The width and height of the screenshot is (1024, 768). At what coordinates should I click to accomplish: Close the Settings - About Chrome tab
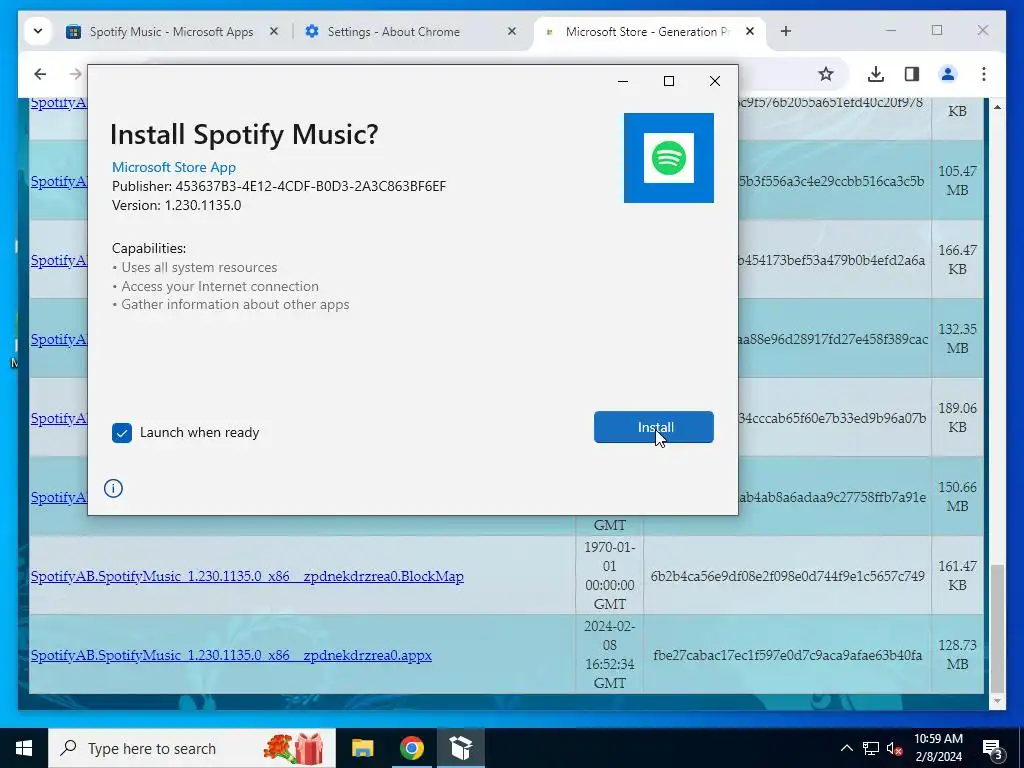[x=512, y=31]
